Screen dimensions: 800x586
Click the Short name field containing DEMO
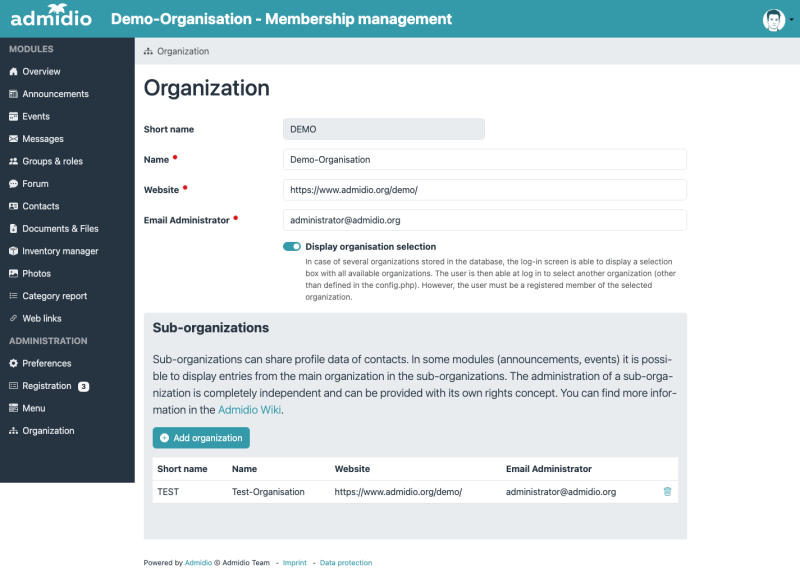[384, 130]
